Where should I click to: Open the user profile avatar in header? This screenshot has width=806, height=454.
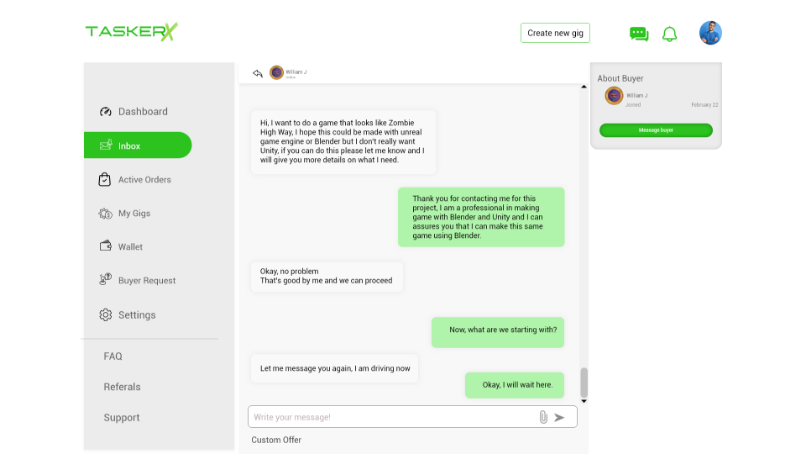[x=710, y=33]
